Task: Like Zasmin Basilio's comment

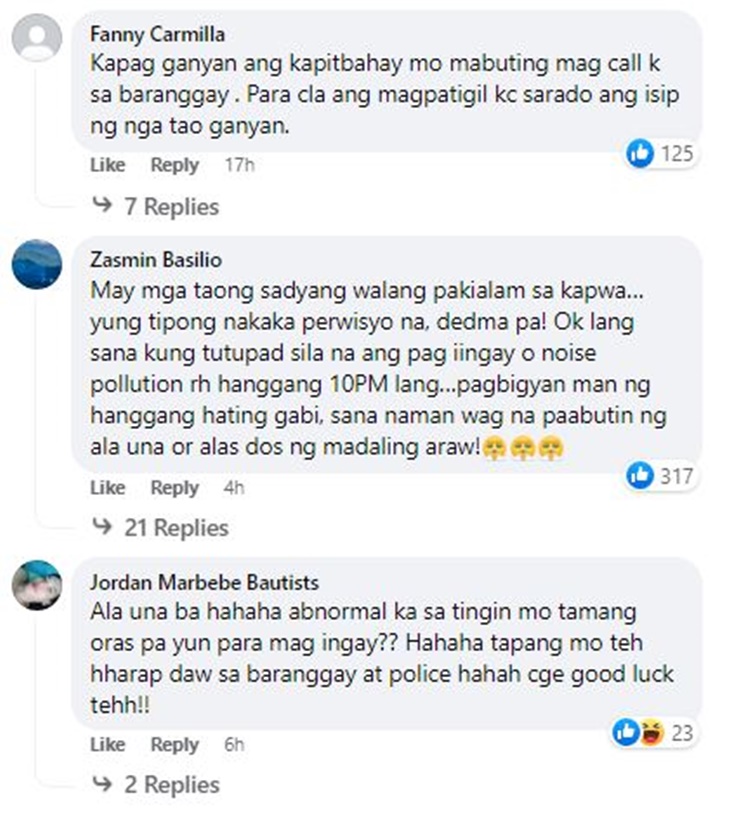Action: [x=108, y=488]
